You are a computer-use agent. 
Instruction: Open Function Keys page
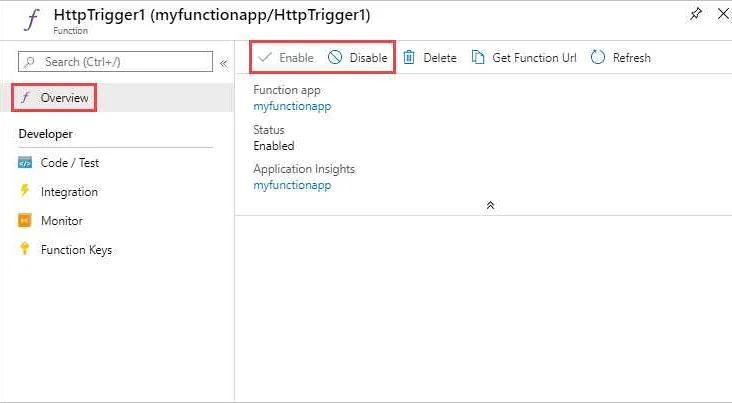click(x=77, y=250)
